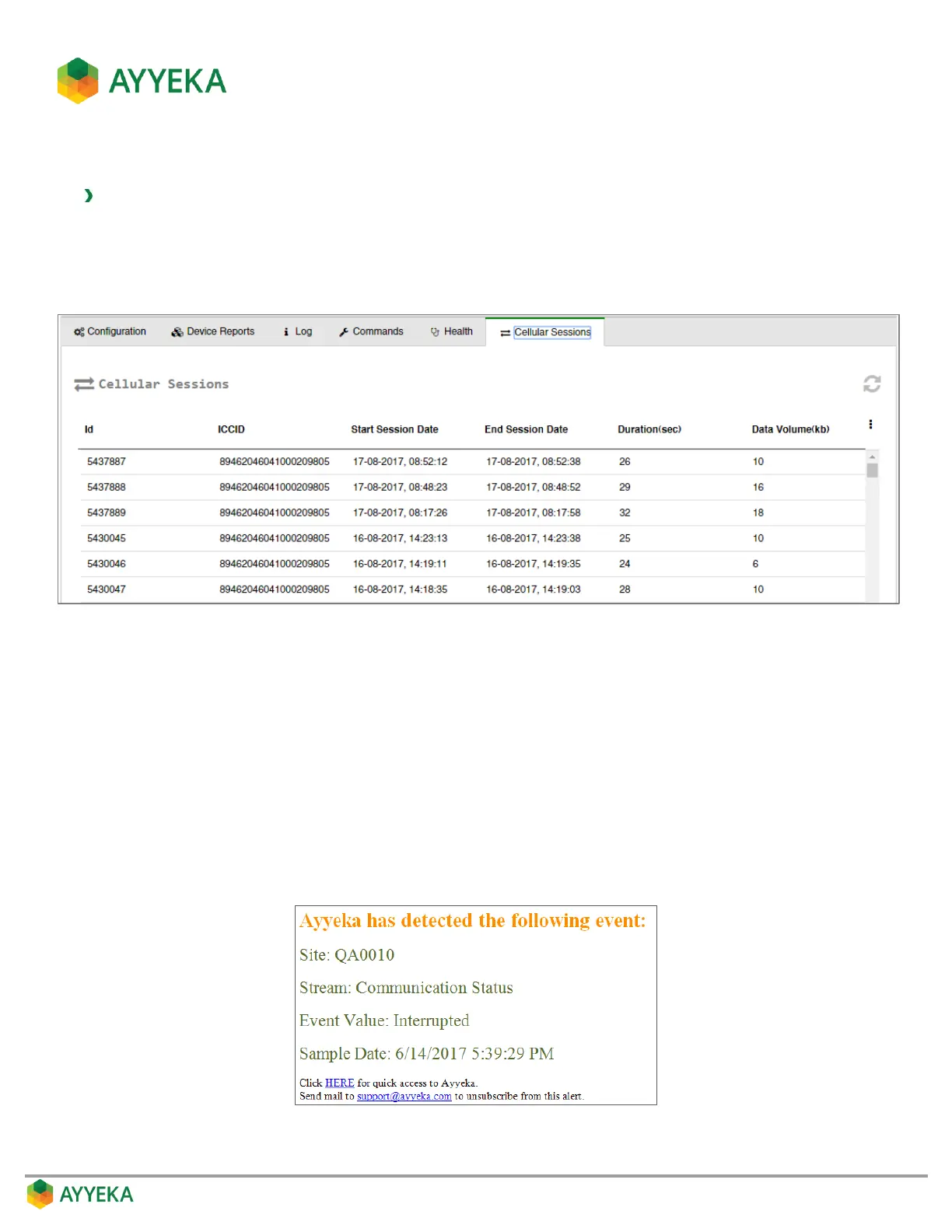Sort by the Id column header

(89, 429)
